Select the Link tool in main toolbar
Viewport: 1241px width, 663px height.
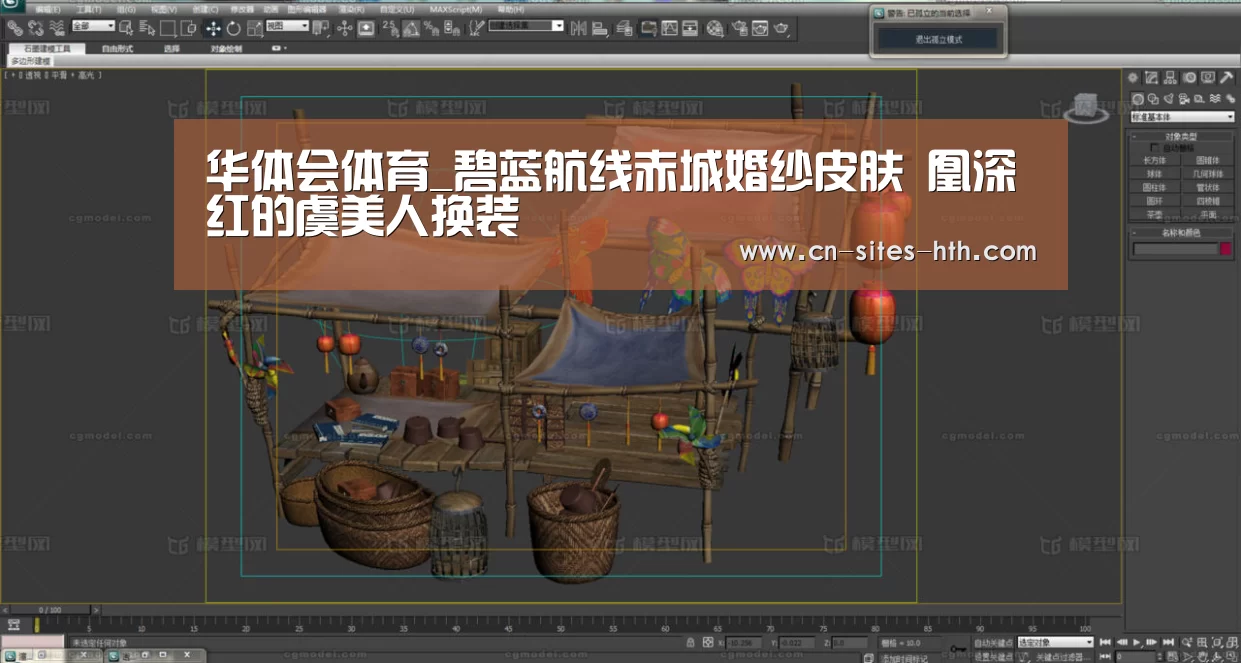click(15, 28)
